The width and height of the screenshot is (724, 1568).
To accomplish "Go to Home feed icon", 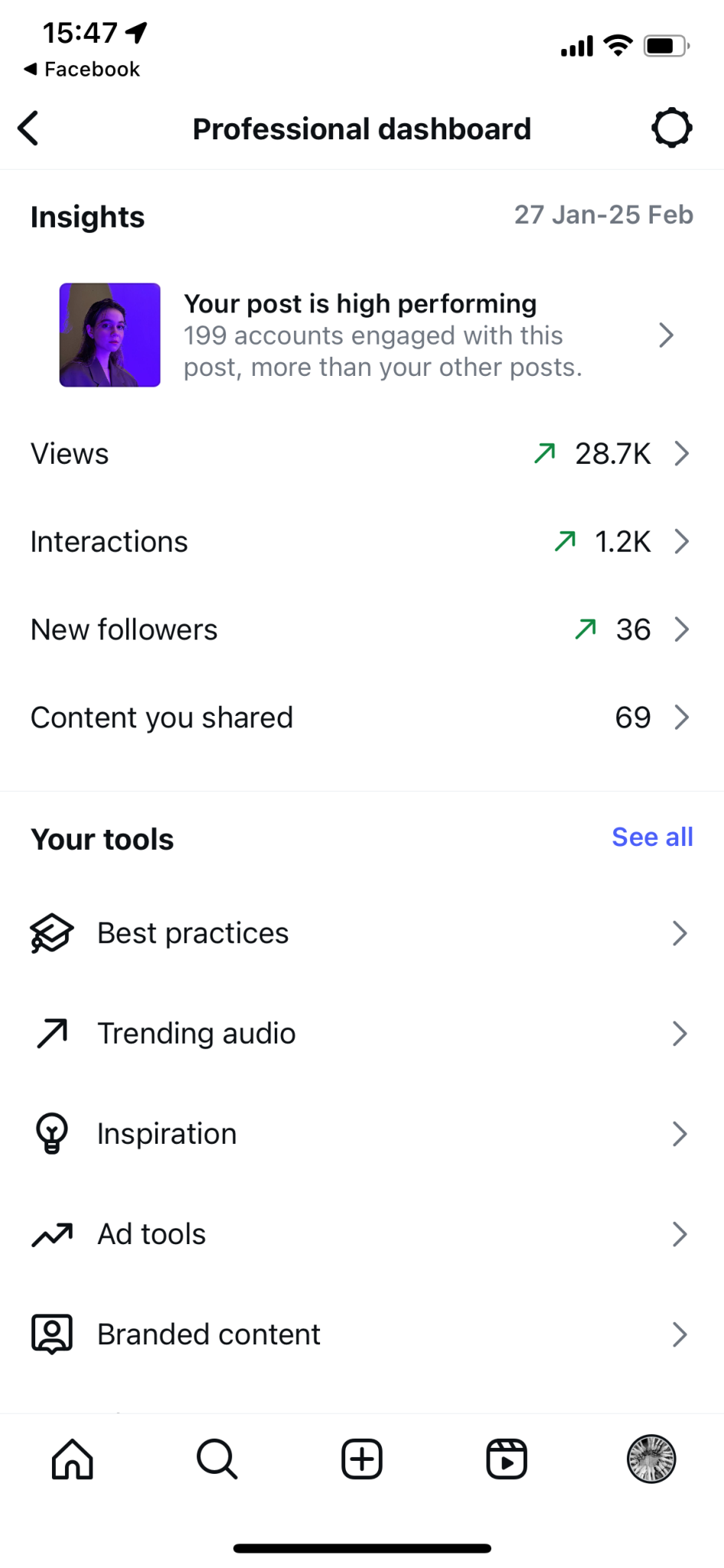I will click(73, 1459).
